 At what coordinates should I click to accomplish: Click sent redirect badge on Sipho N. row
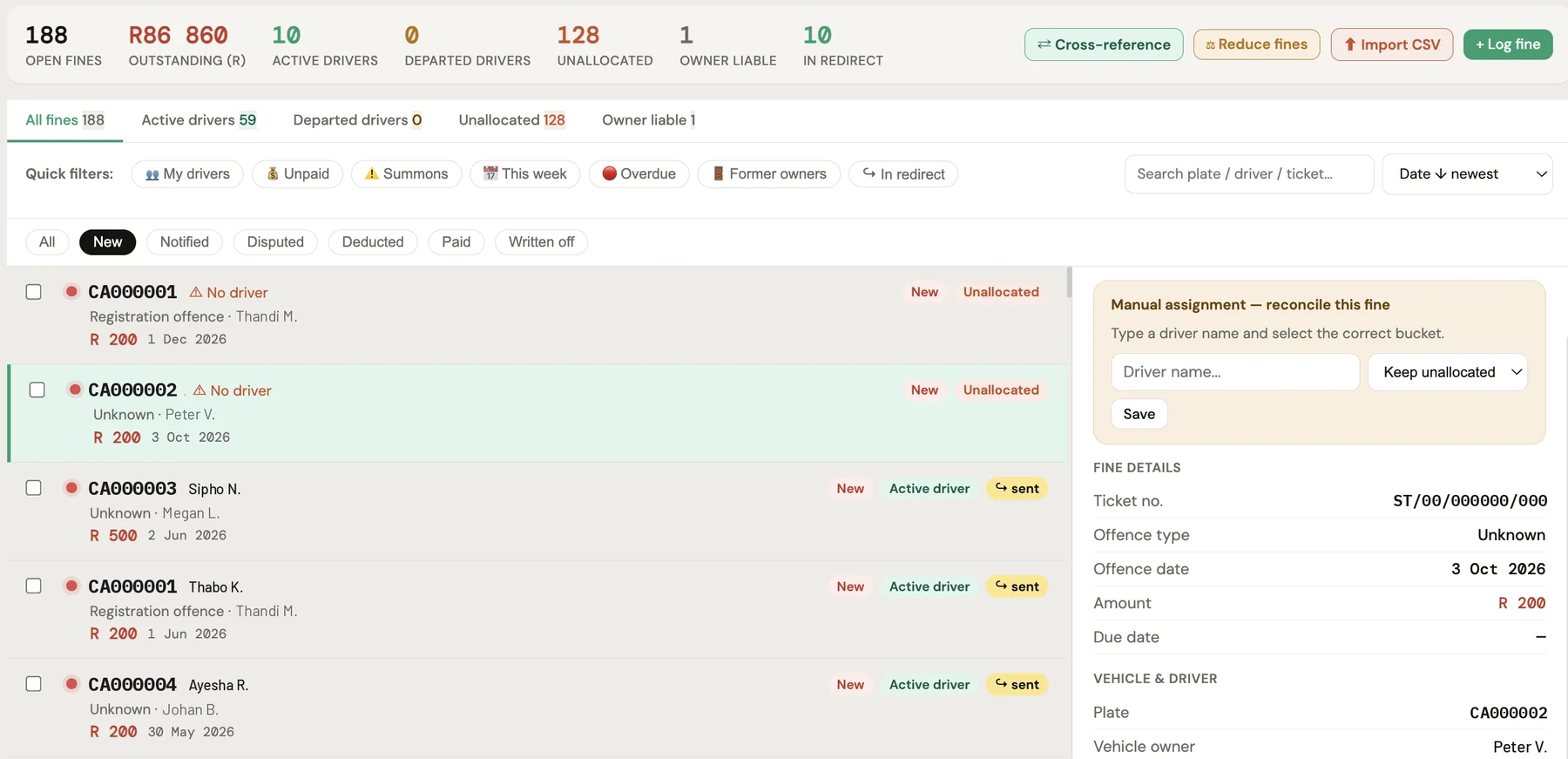pyautogui.click(x=1017, y=489)
